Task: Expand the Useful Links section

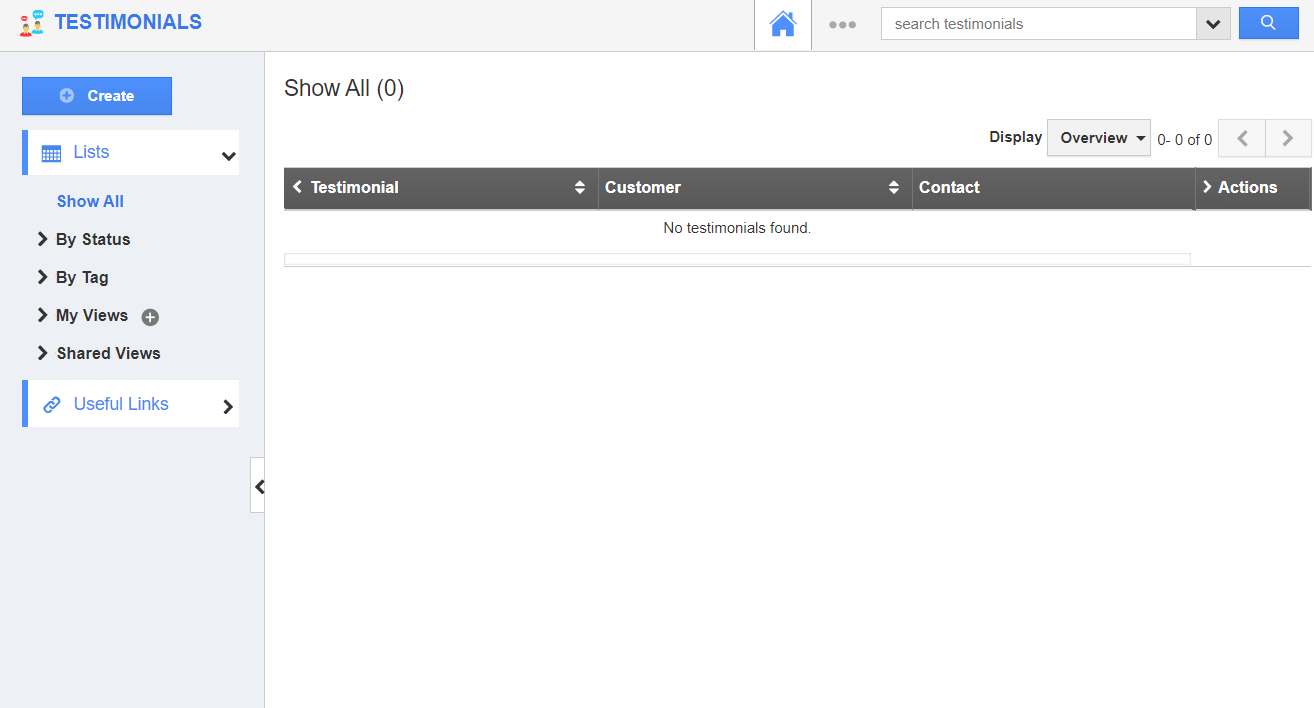Action: click(228, 406)
